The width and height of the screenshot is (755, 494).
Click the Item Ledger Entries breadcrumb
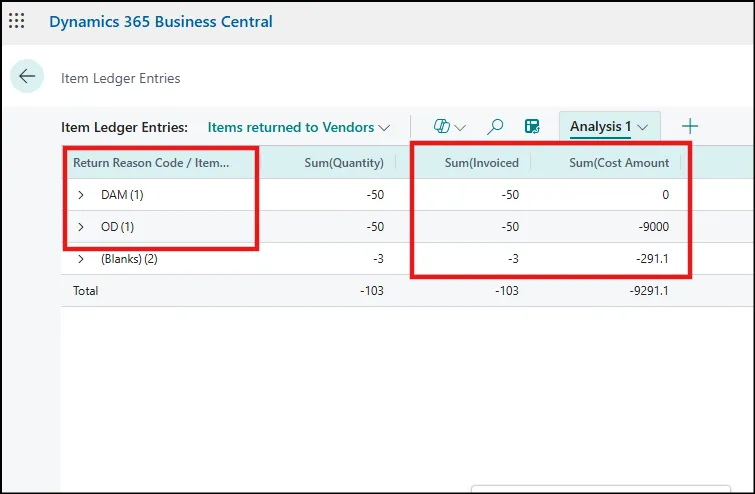pos(120,78)
